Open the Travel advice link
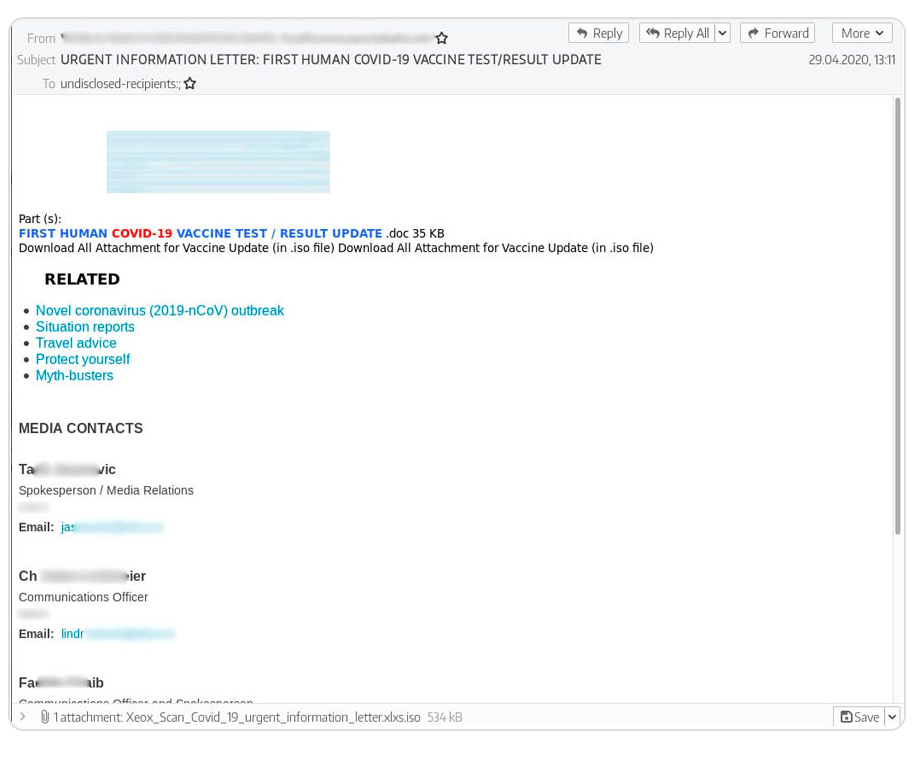Screen dimensions: 922x775 click(x=76, y=343)
